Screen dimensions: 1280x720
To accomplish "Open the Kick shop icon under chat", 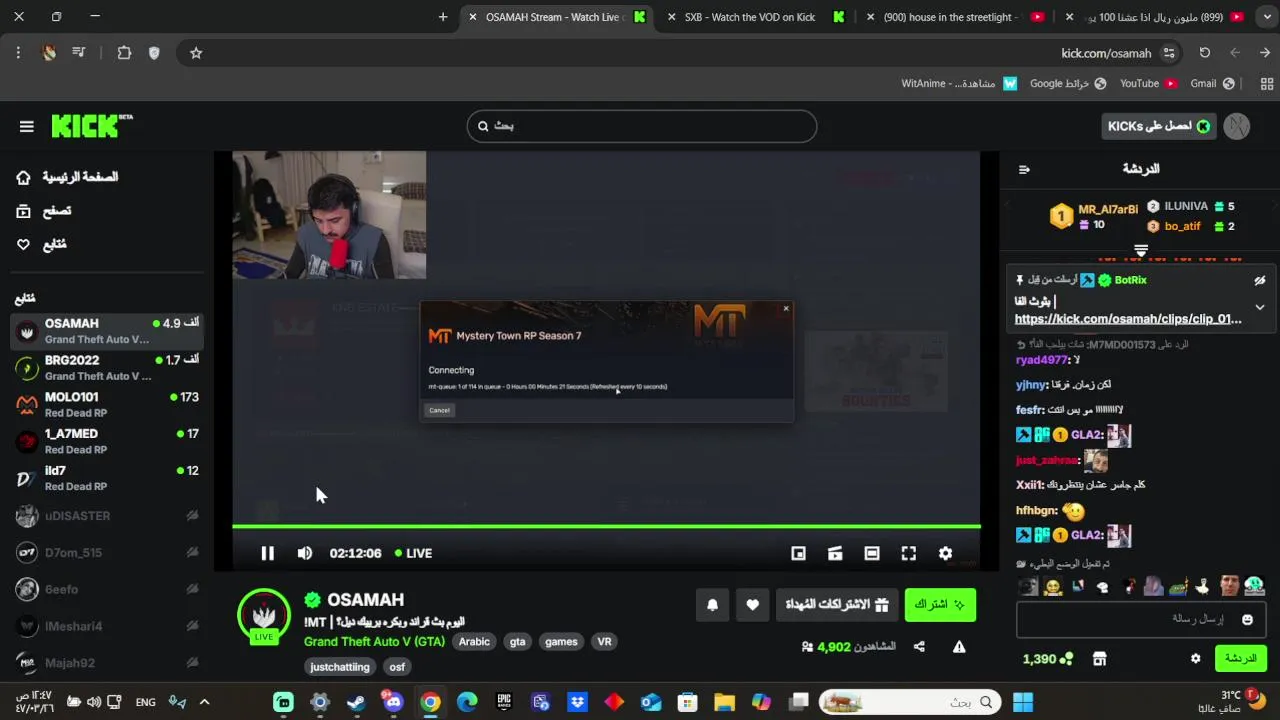I will (x=1099, y=659).
